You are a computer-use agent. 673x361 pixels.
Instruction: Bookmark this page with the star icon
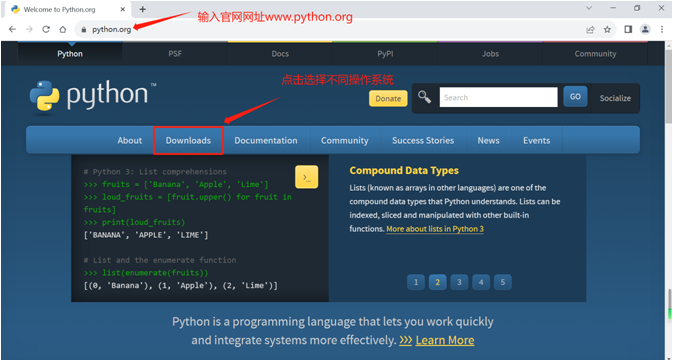coord(607,30)
